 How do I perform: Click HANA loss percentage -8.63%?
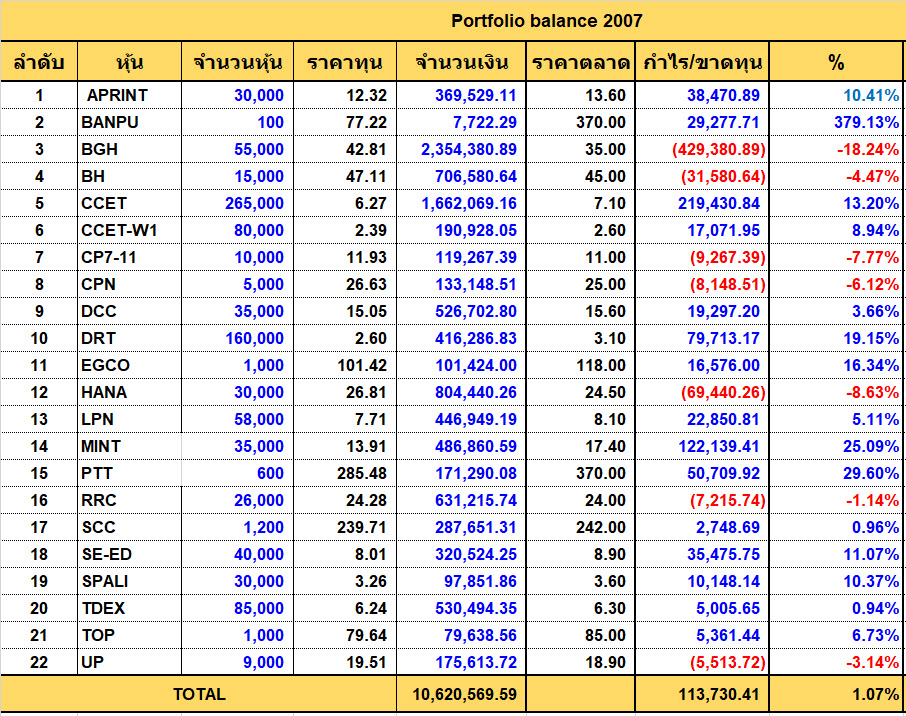[836, 392]
